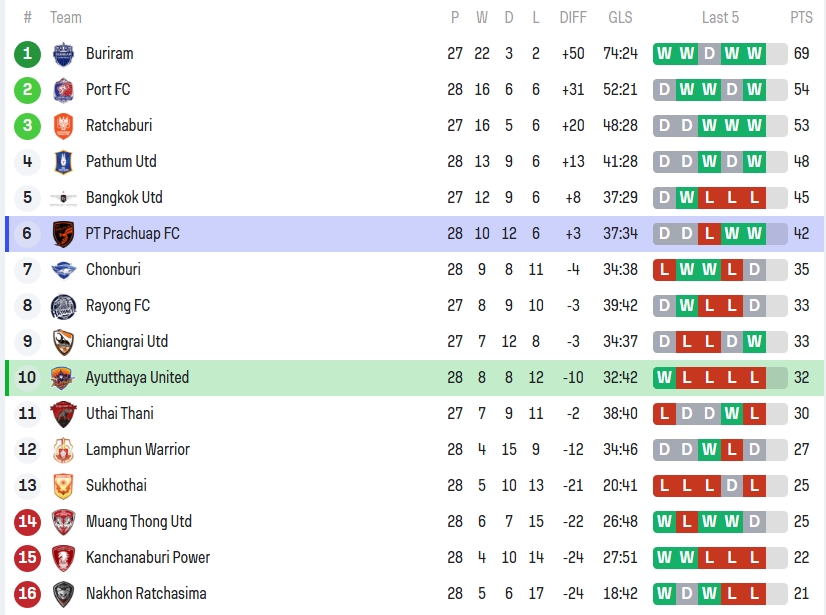The height and width of the screenshot is (615, 826).
Task: Click Sukhothai's first loss result badge
Action: point(664,486)
